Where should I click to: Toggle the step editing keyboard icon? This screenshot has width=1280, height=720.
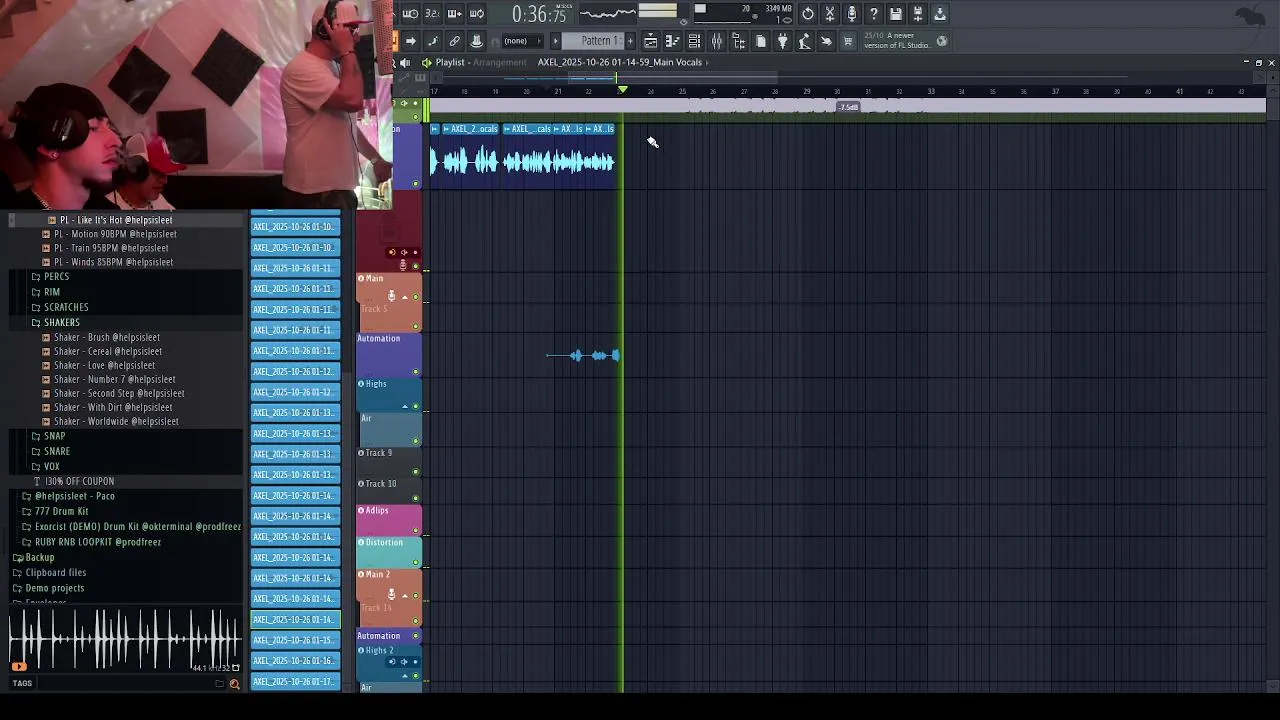coord(454,14)
